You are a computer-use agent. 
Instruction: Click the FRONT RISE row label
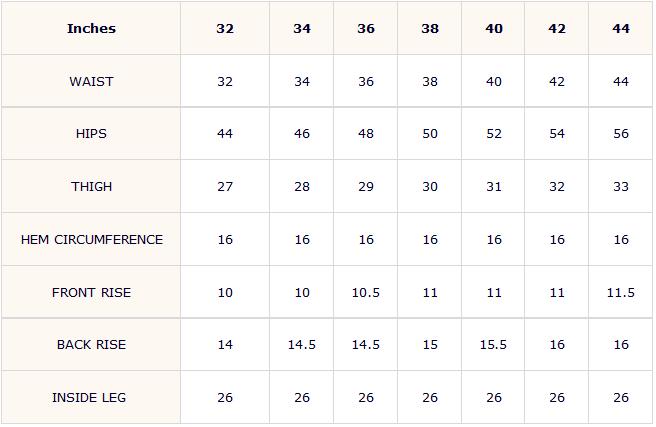click(91, 292)
